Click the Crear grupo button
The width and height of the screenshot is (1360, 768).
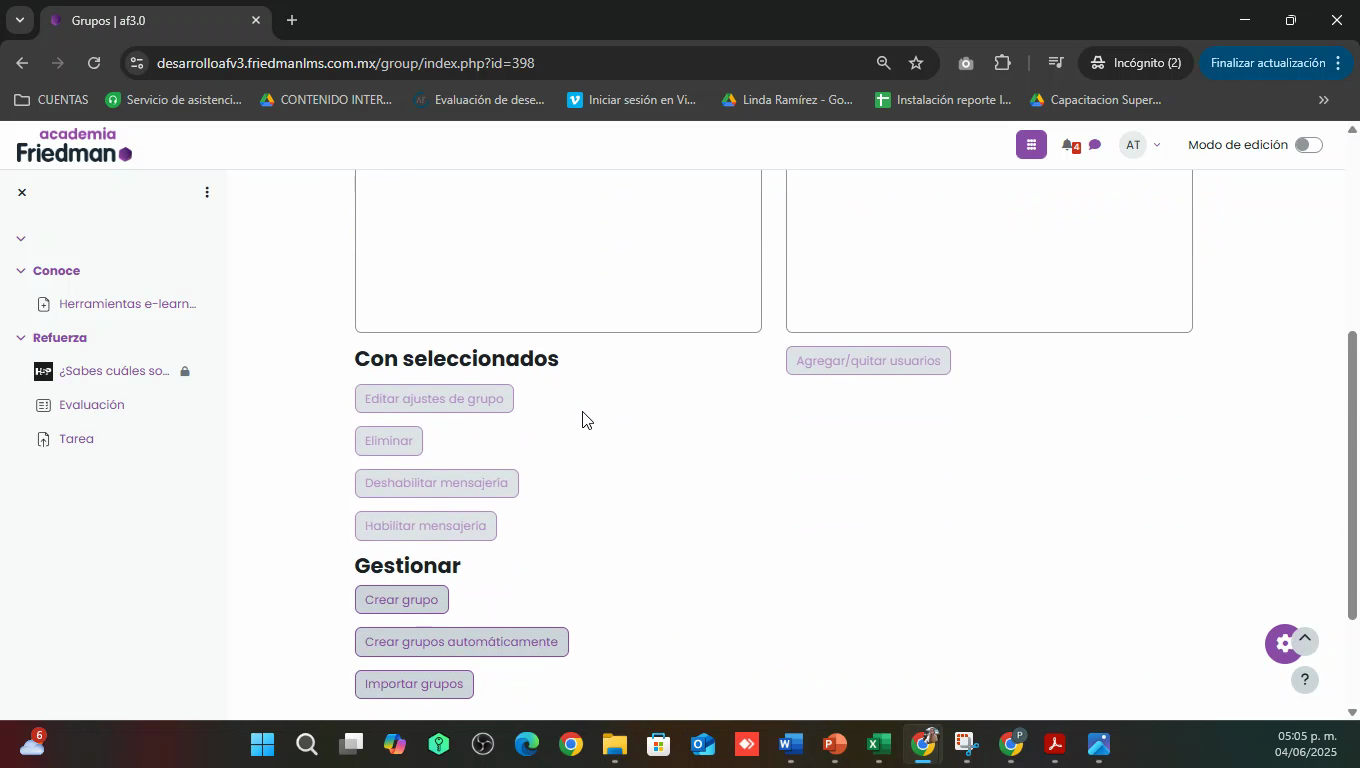coord(401,600)
